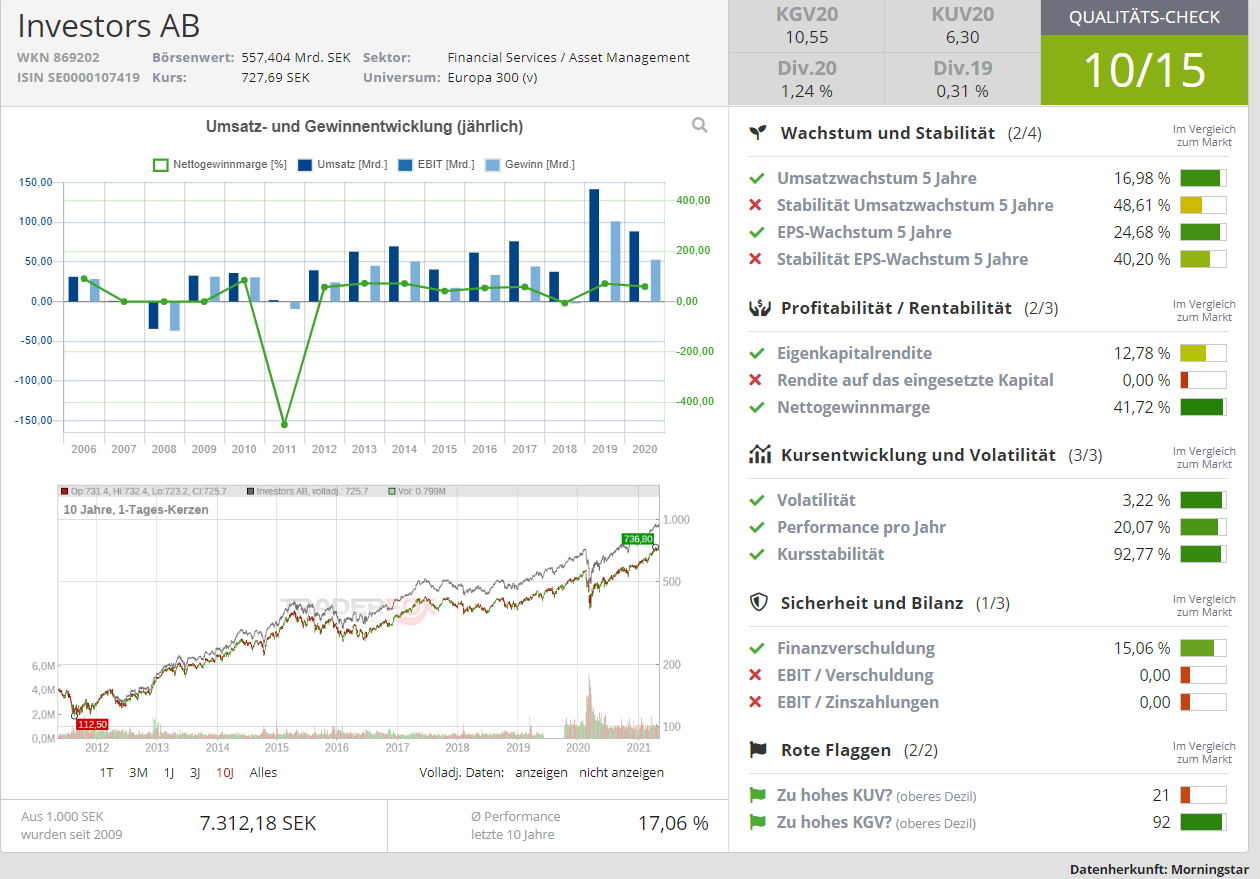Click the 92,77 % Kursstabilität value
Screen dimensions: 1260x879
(x=1142, y=554)
